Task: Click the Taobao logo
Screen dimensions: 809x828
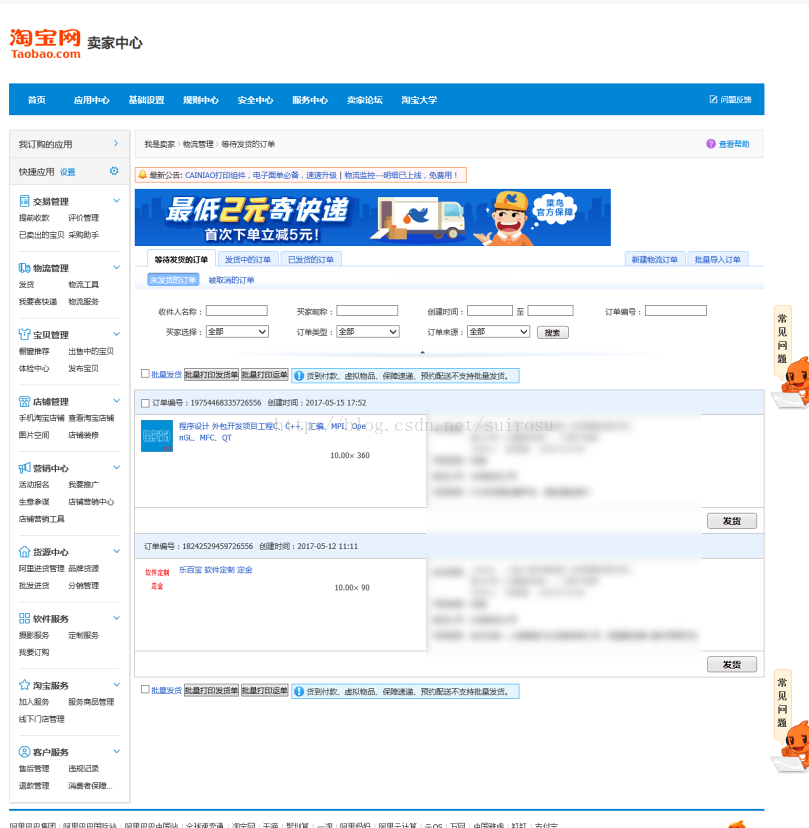Action: [x=45, y=44]
